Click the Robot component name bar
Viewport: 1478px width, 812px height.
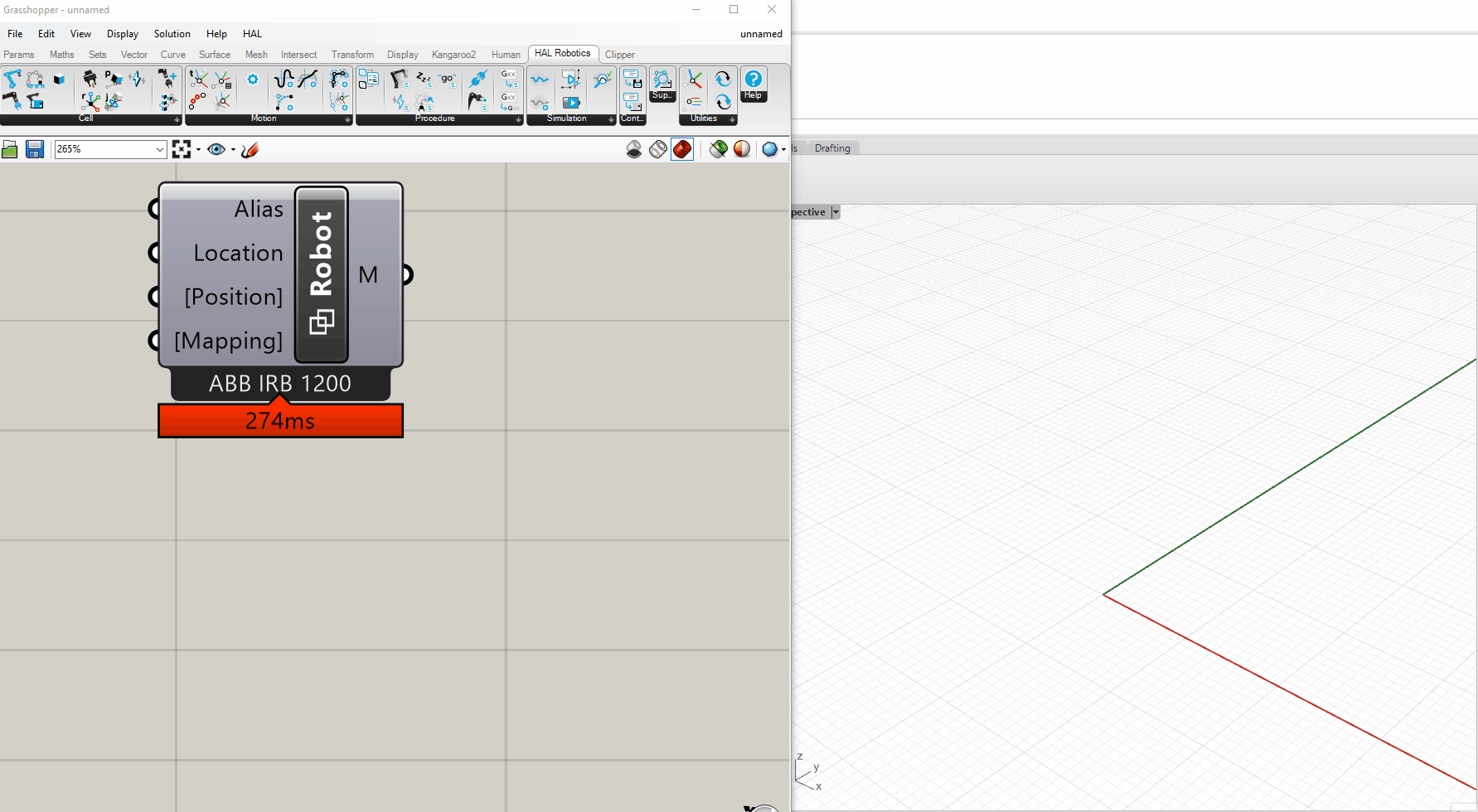[x=322, y=274]
